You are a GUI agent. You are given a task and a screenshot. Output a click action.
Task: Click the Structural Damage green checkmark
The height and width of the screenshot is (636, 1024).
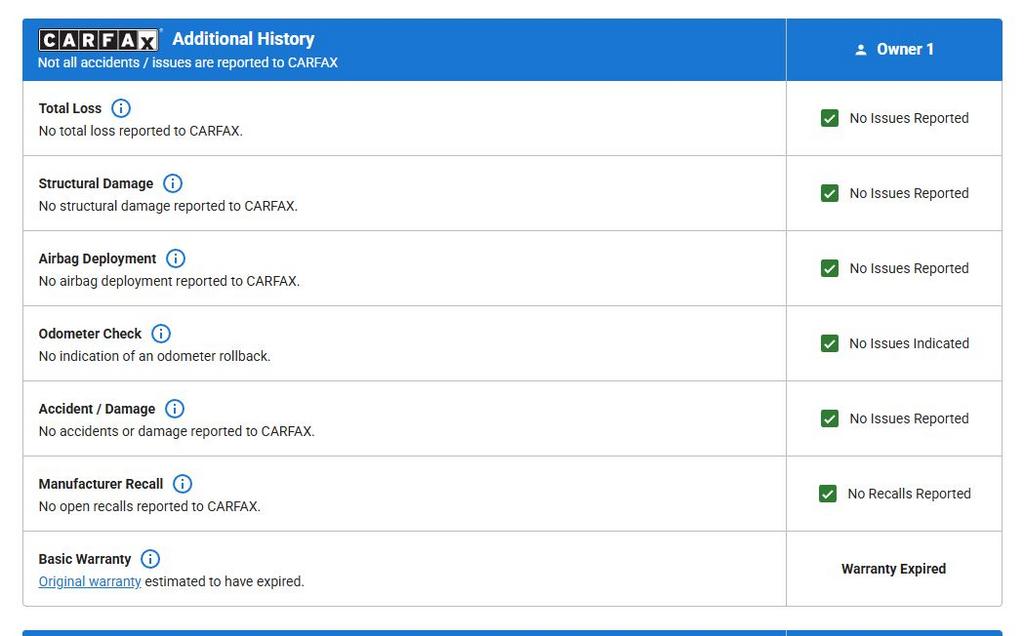pyautogui.click(x=829, y=193)
